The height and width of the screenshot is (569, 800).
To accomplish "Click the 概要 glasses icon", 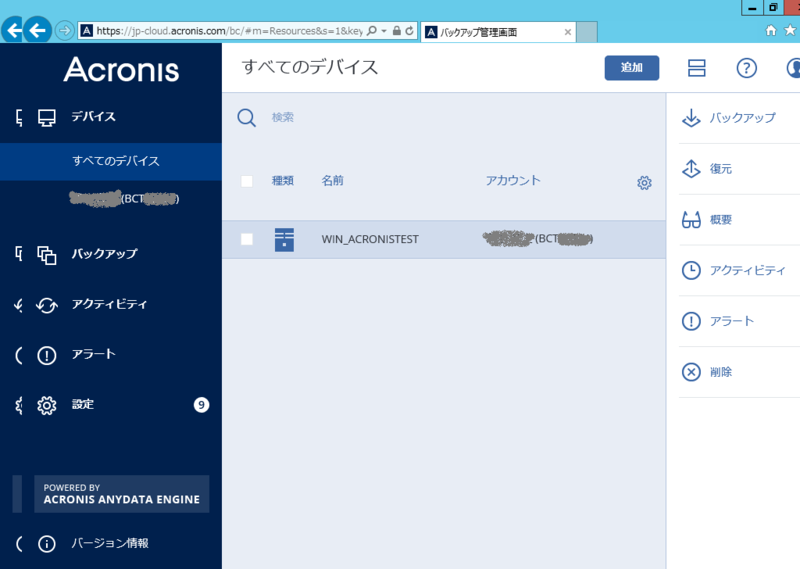I will [691, 220].
